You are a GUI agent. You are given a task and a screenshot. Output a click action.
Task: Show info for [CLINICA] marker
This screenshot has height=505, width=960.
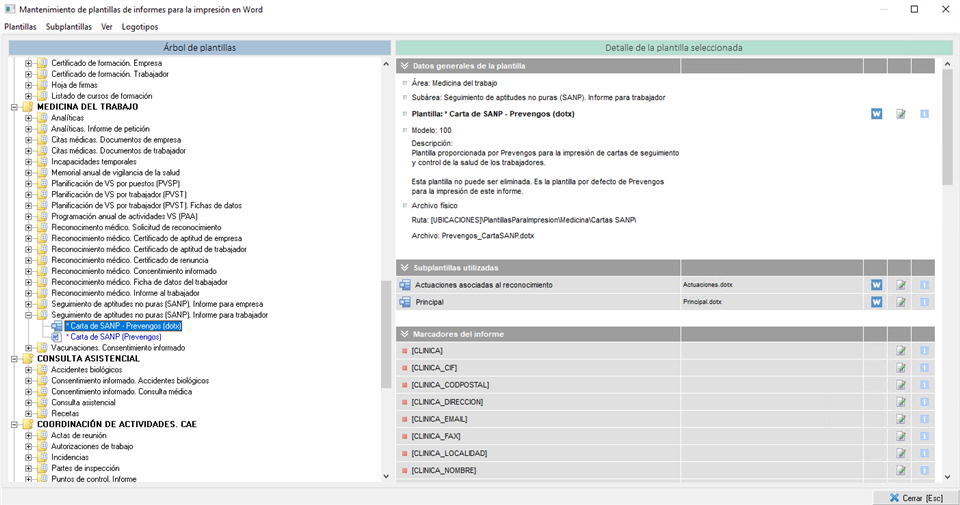924,351
